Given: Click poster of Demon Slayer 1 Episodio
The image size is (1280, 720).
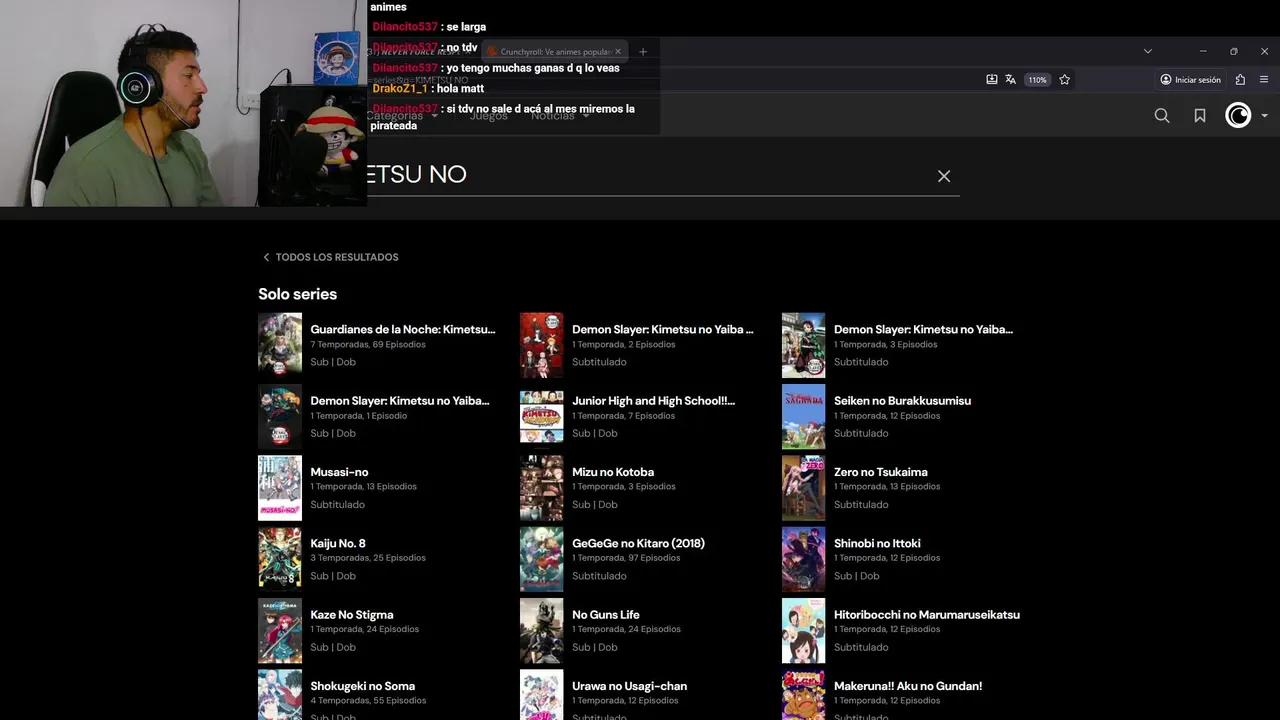Looking at the screenshot, I should pos(280,416).
